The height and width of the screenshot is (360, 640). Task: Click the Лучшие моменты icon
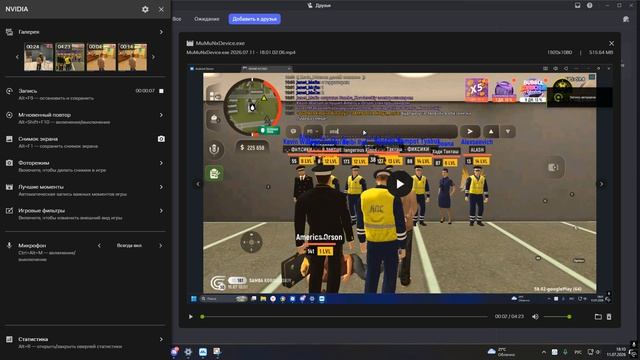coord(9,187)
